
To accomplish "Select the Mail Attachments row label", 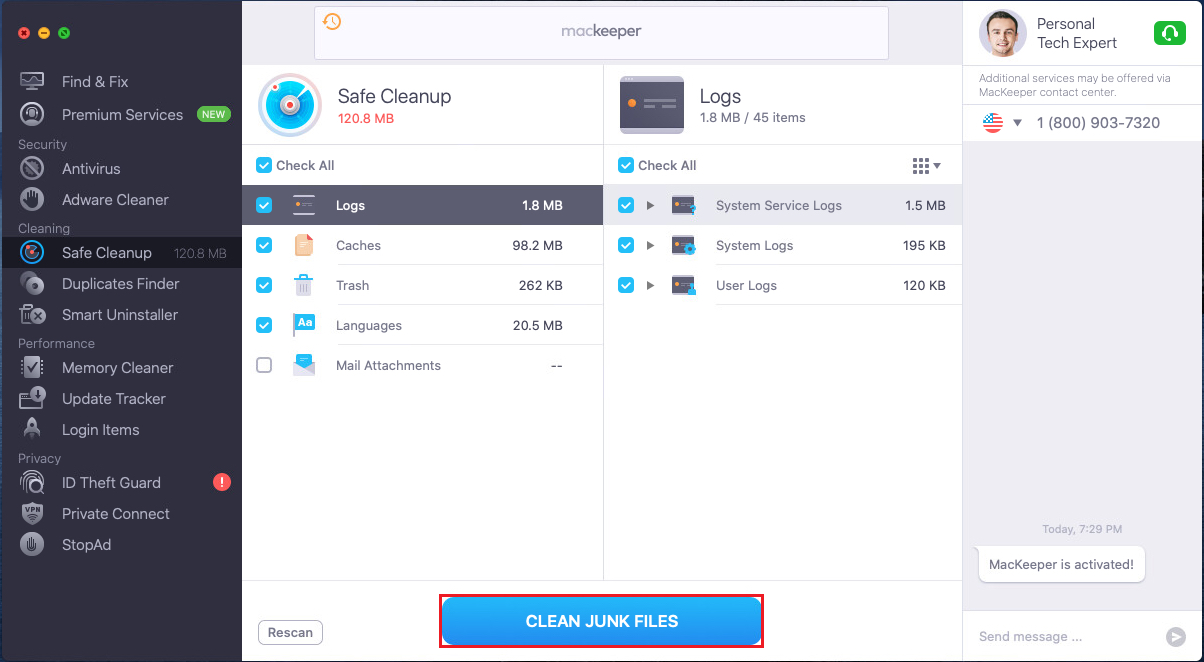I will click(388, 365).
